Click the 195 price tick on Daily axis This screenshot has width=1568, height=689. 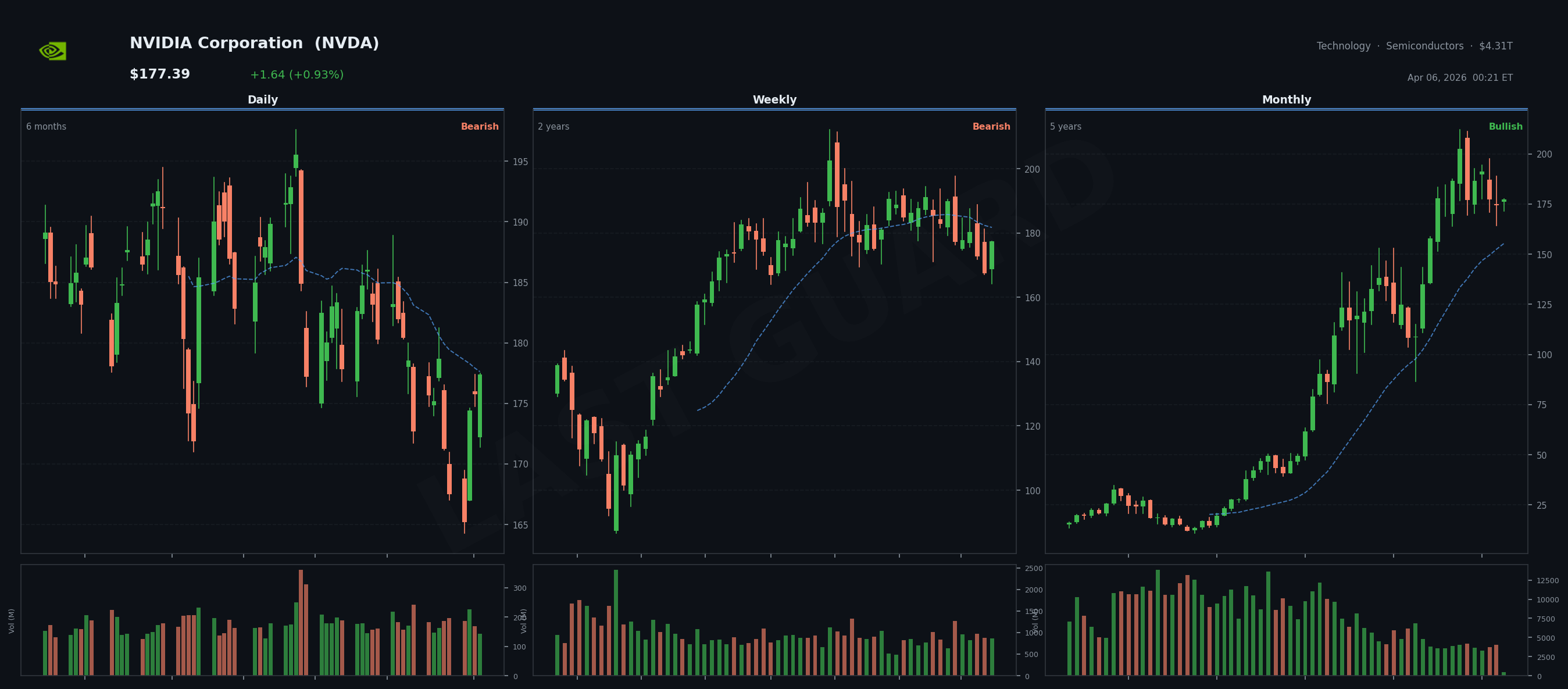[x=520, y=162]
